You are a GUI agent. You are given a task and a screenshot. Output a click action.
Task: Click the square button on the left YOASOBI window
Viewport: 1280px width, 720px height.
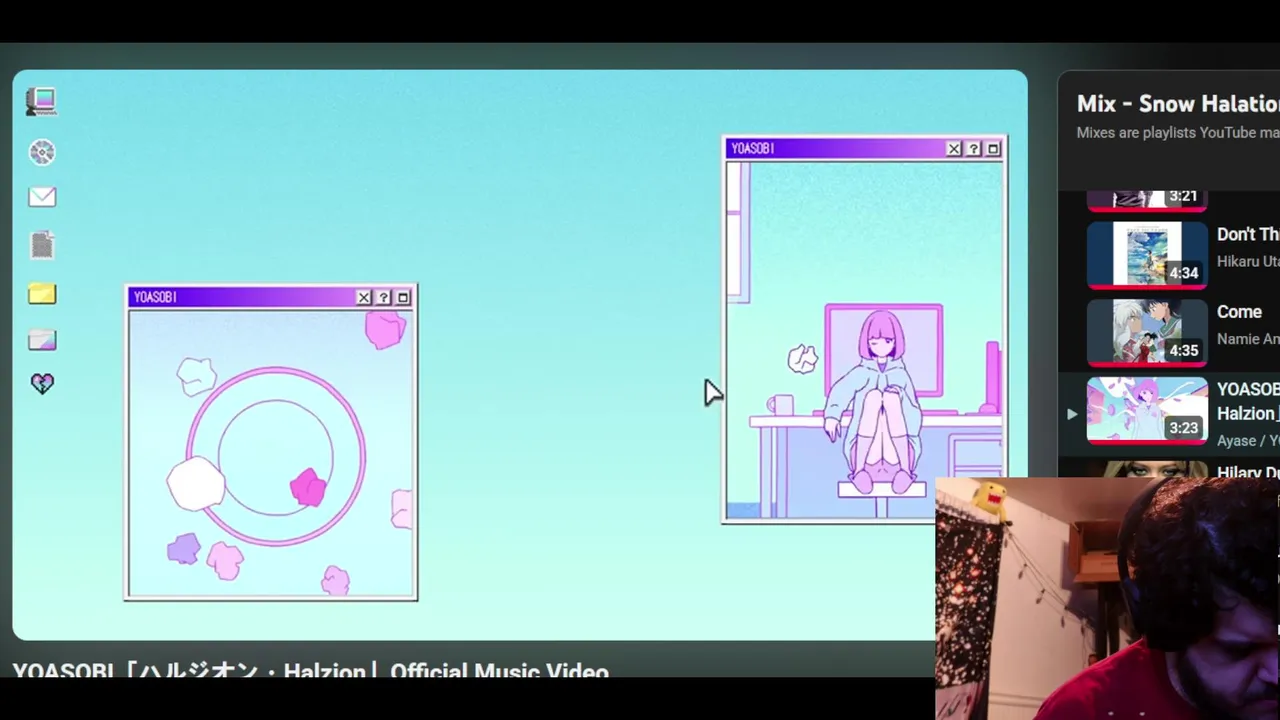(403, 297)
